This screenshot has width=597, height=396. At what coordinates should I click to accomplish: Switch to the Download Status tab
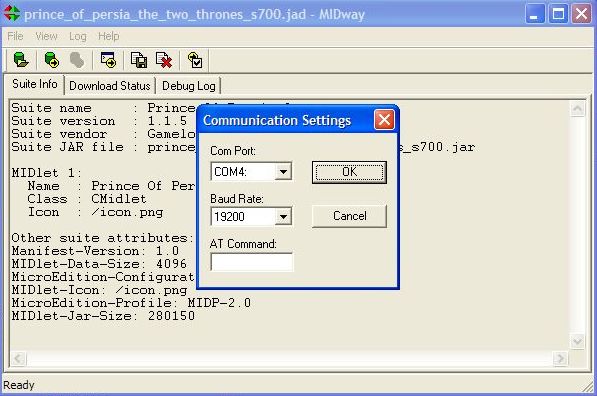[110, 86]
